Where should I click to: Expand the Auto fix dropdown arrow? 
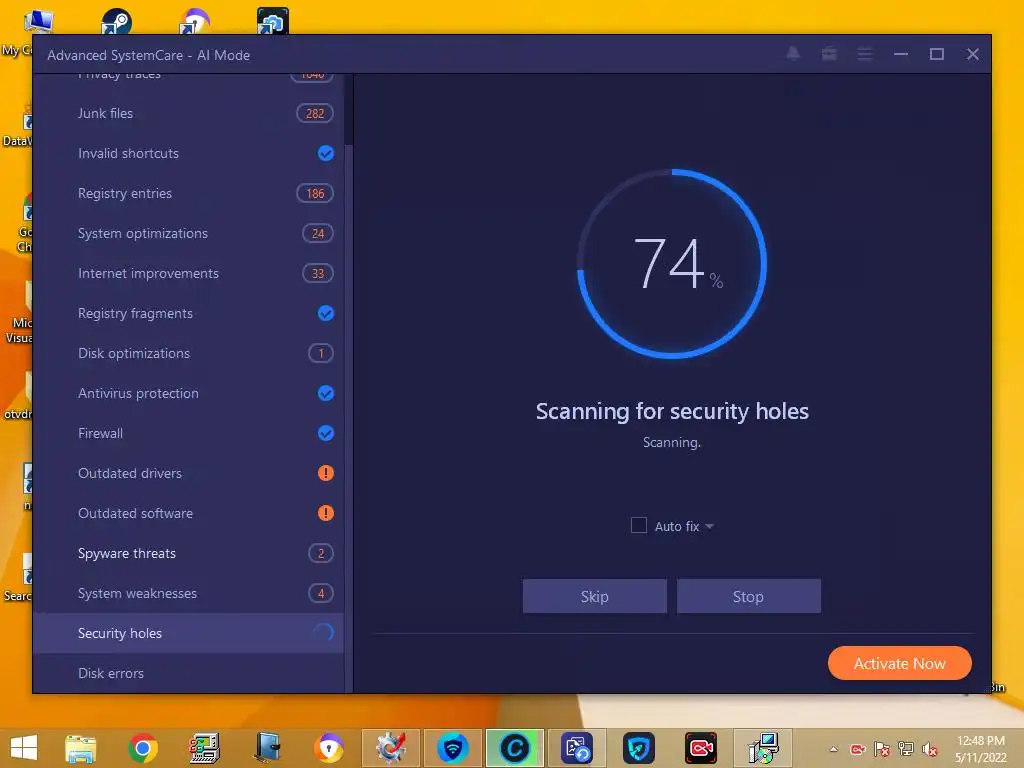click(x=710, y=526)
